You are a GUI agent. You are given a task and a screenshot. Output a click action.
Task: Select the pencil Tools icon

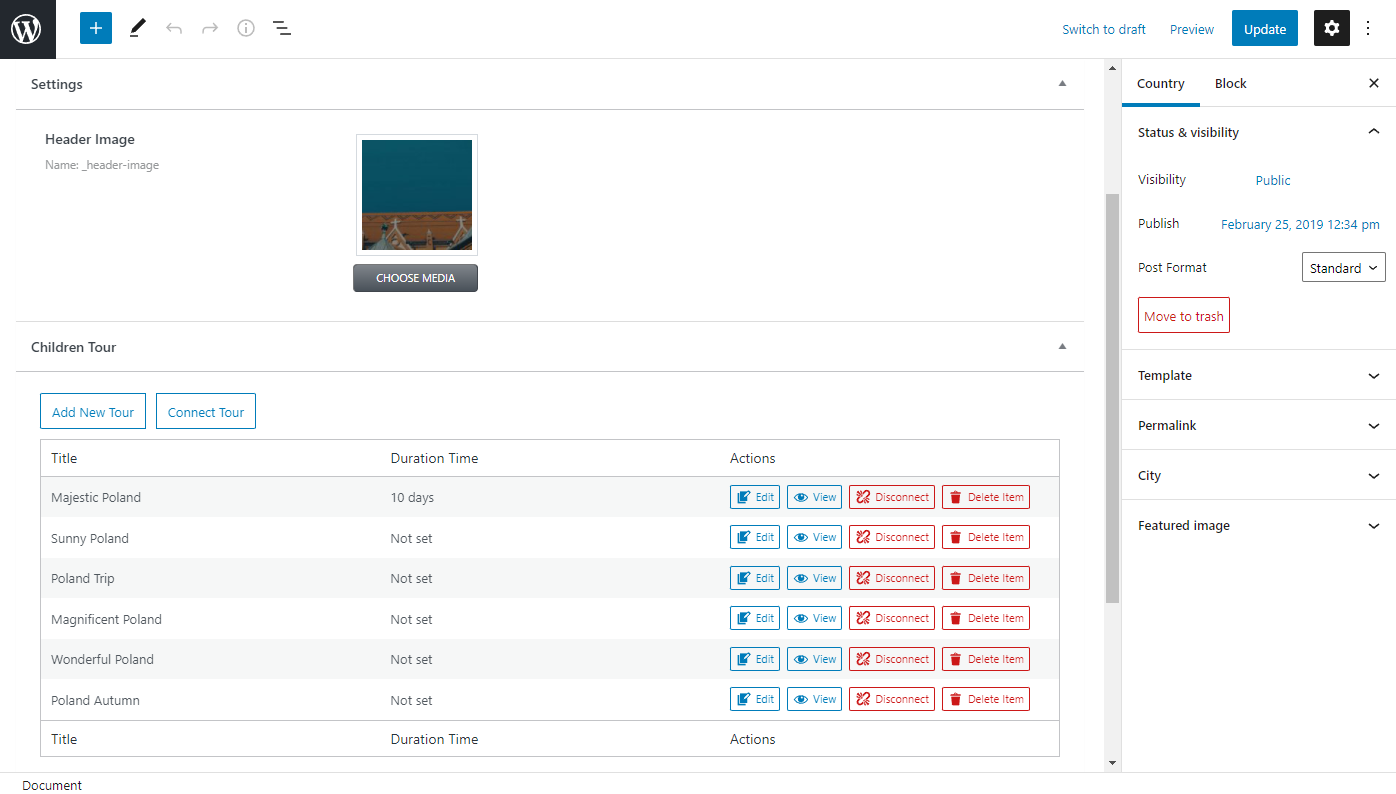138,29
